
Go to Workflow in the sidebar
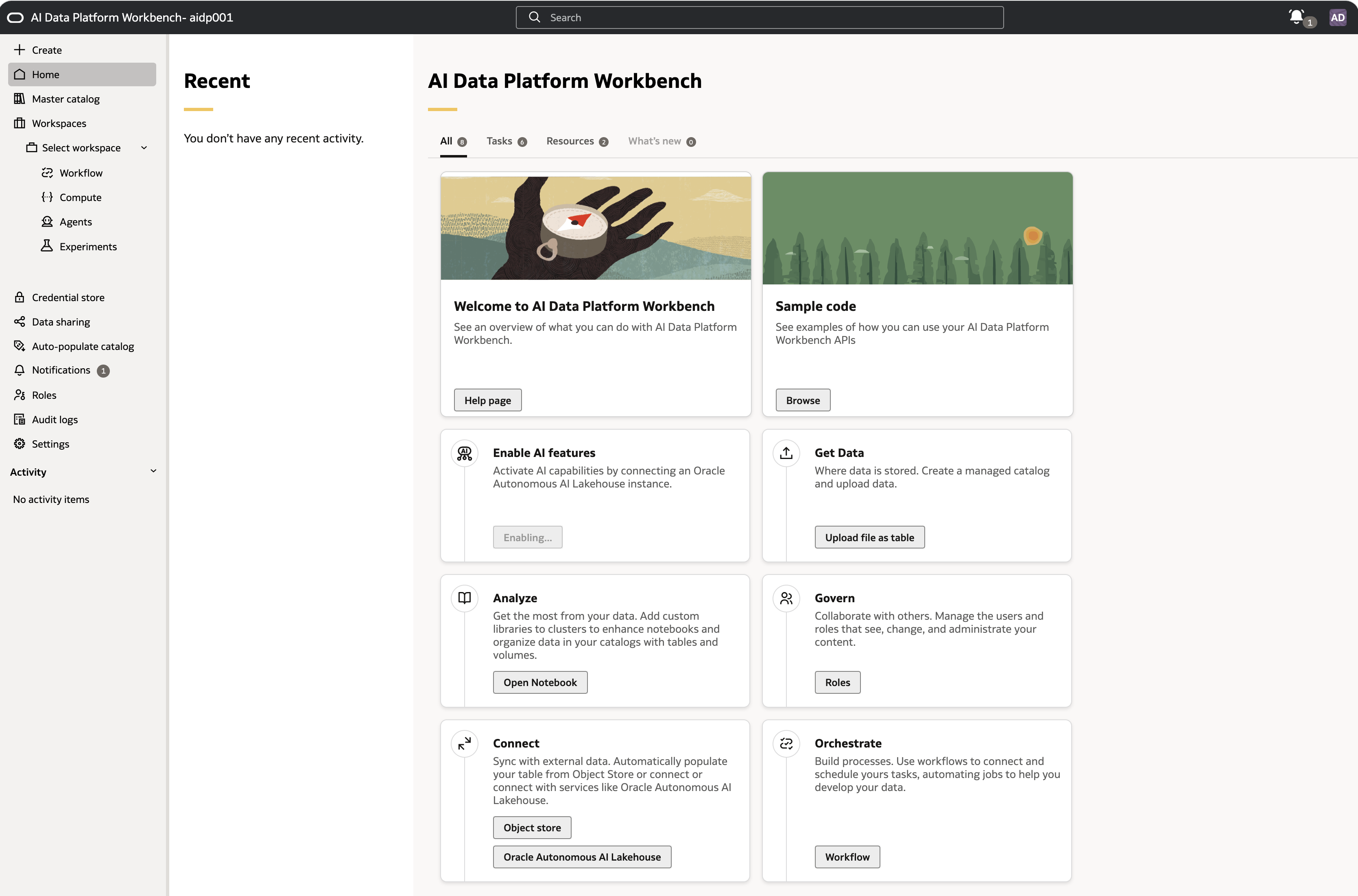[81, 173]
